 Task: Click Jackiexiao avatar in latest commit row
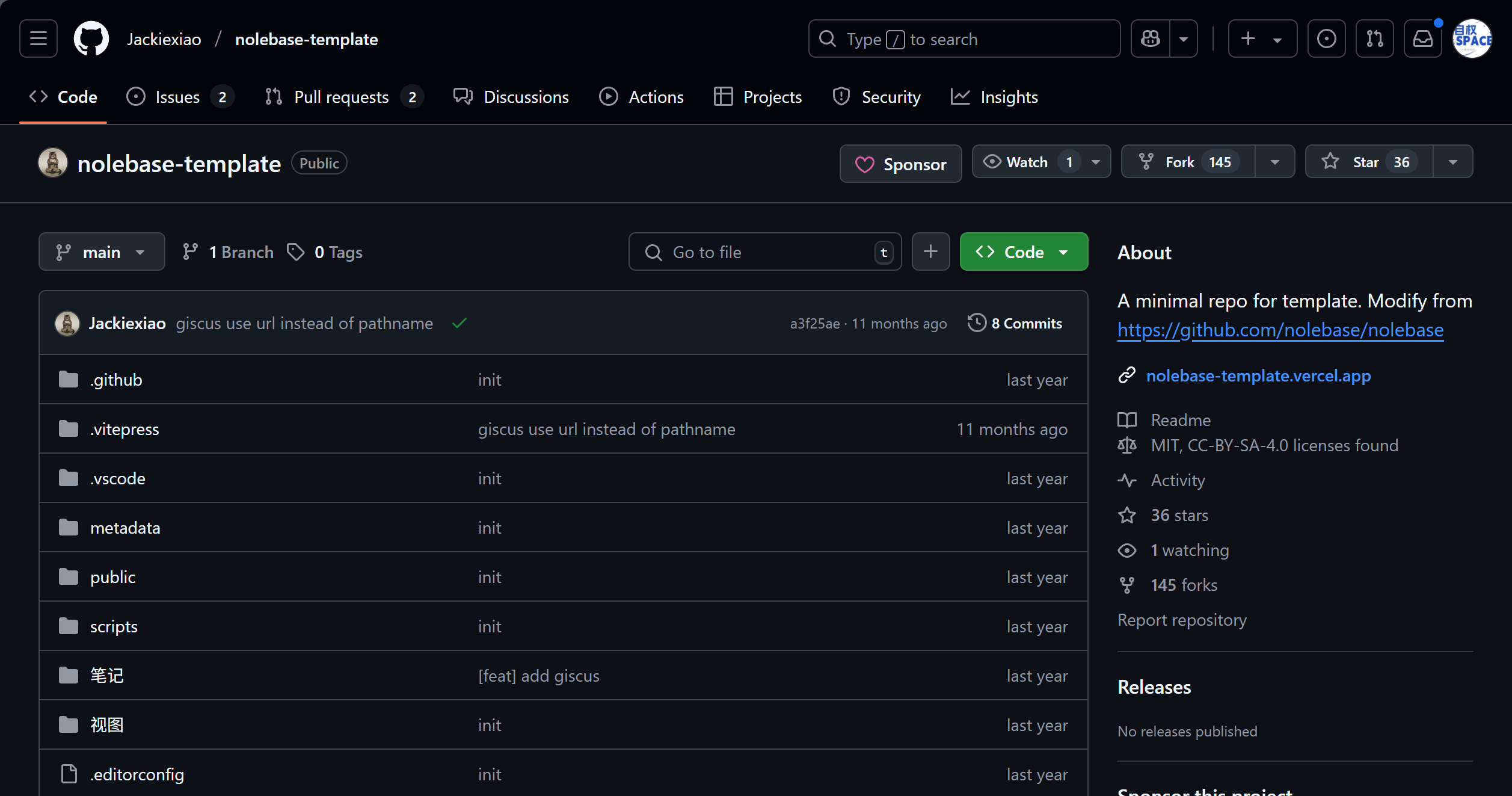click(x=67, y=324)
